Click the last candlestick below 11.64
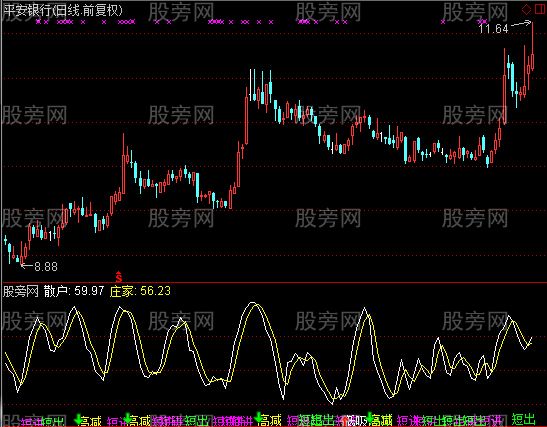 coord(533,45)
